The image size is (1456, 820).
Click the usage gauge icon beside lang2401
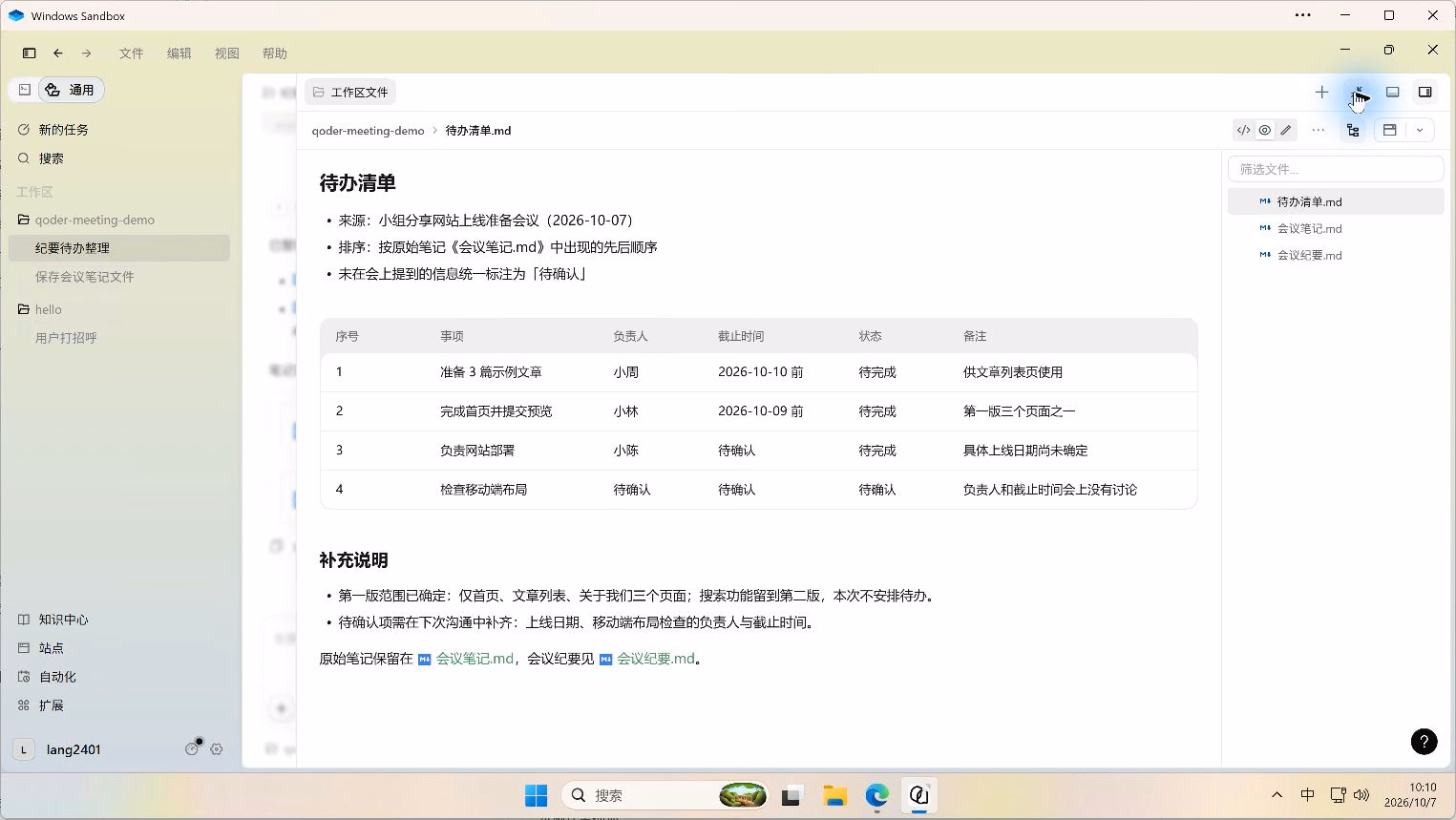[x=192, y=749]
